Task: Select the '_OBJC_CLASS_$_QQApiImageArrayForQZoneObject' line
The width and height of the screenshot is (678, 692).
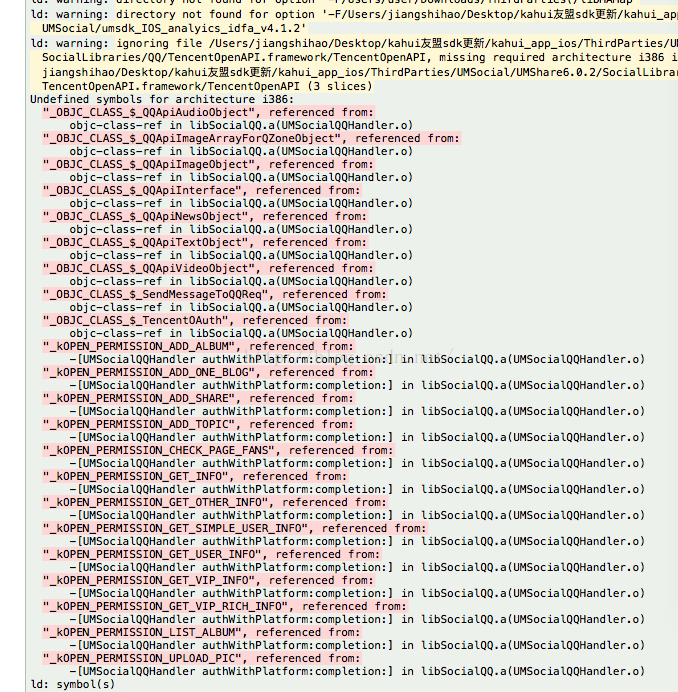Action: 252,139
